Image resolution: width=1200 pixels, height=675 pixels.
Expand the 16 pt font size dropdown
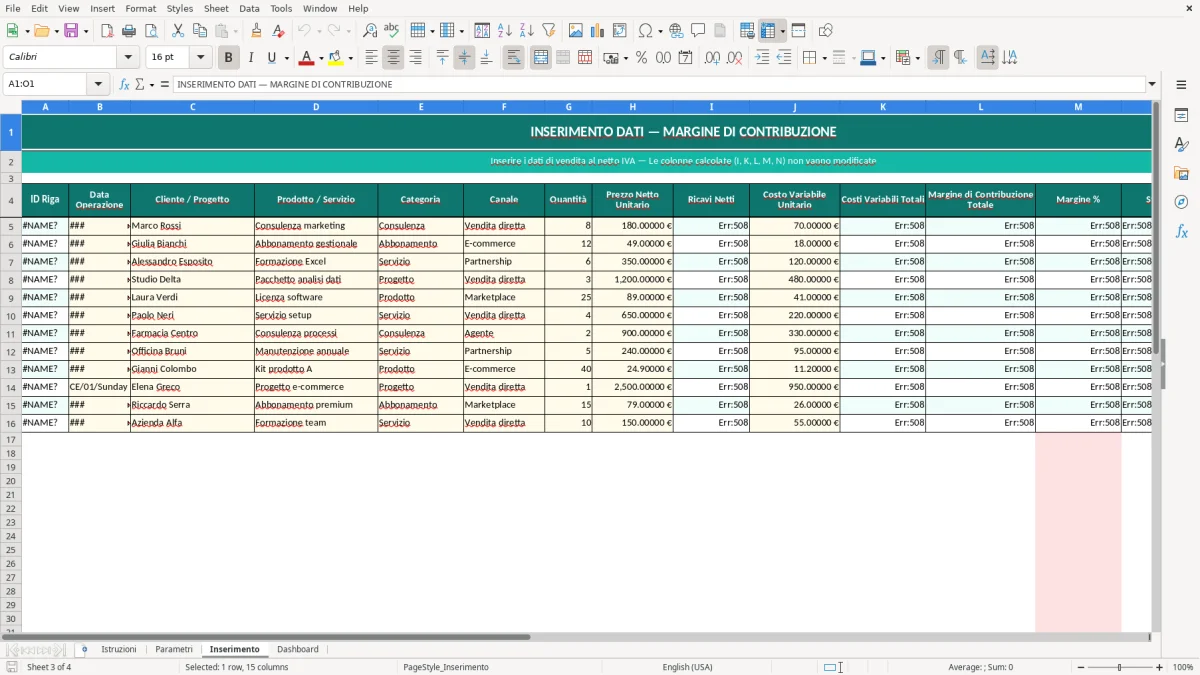(200, 57)
